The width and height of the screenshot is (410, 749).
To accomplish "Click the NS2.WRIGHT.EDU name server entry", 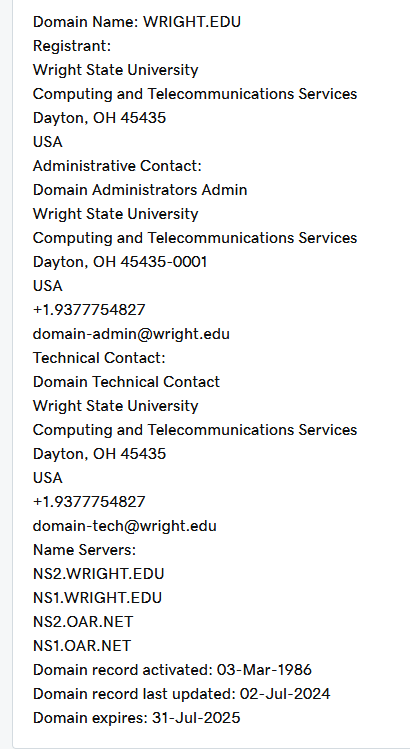I will pyautogui.click(x=98, y=574).
